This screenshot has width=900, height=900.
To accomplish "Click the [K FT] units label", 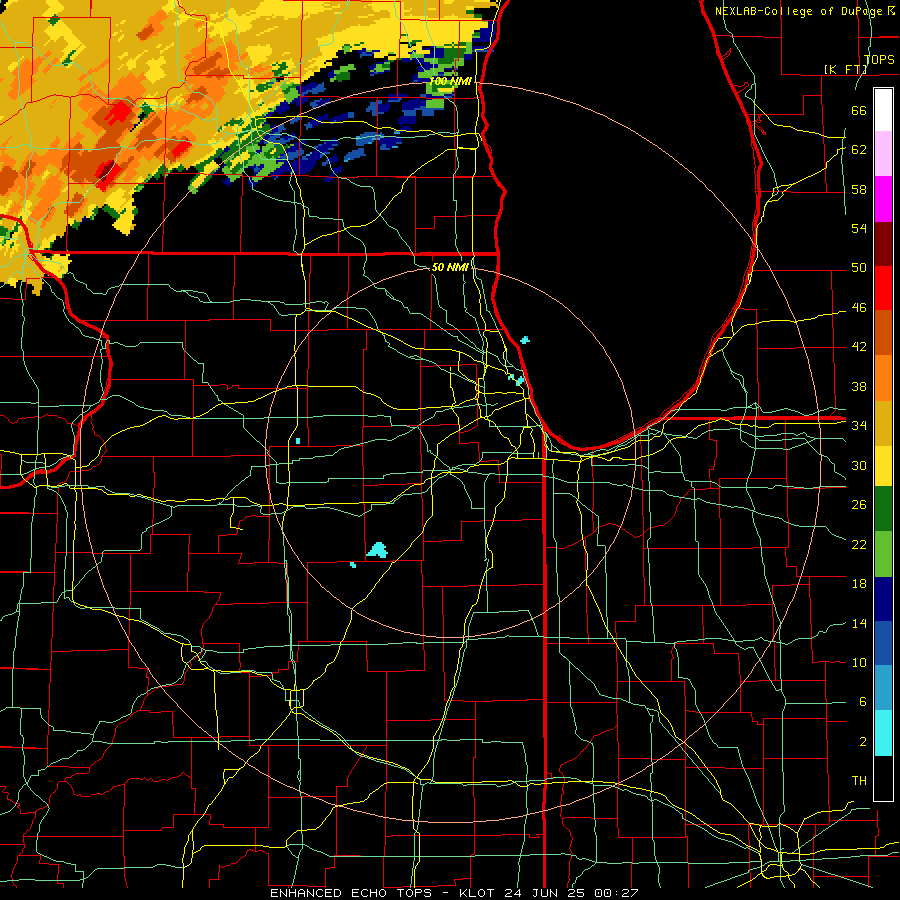I will [845, 69].
